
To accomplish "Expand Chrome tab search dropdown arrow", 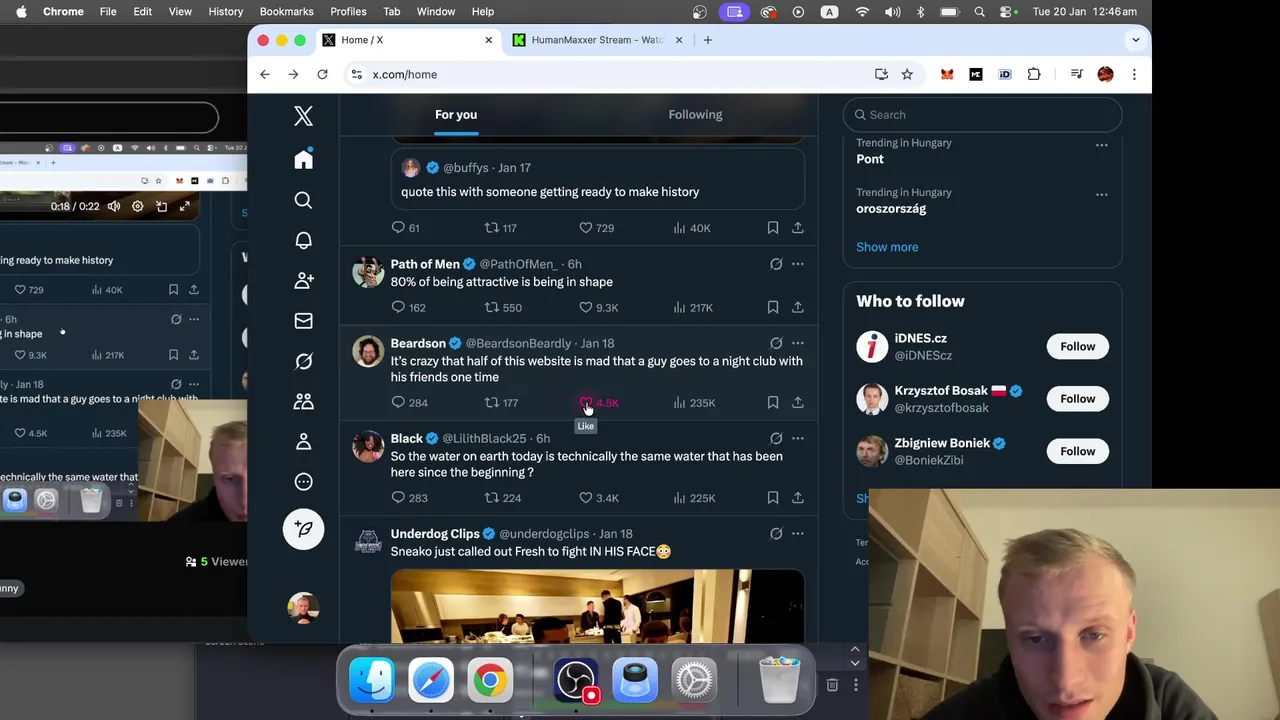I will 1135,40.
